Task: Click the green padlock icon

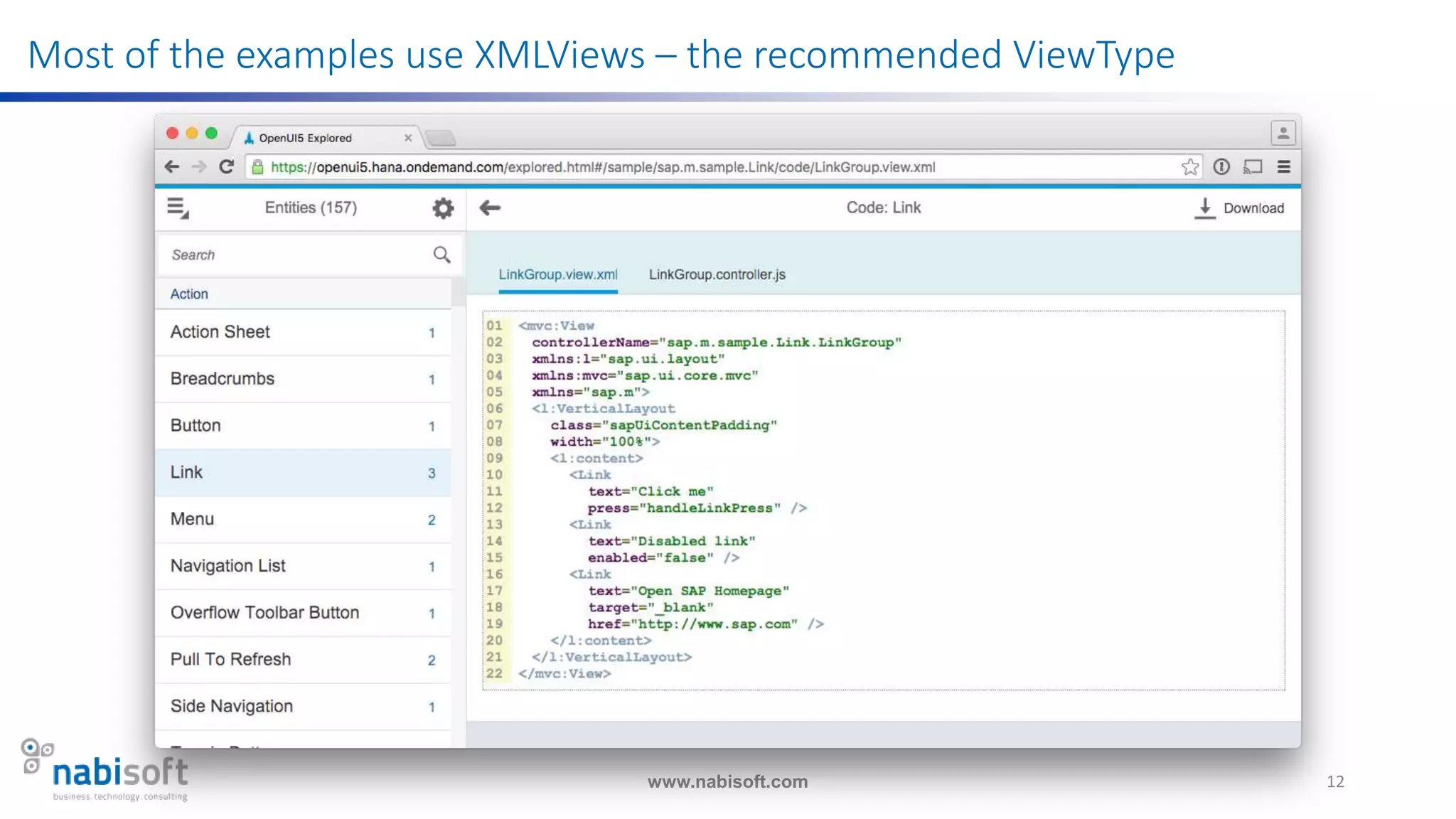Action: [x=257, y=167]
